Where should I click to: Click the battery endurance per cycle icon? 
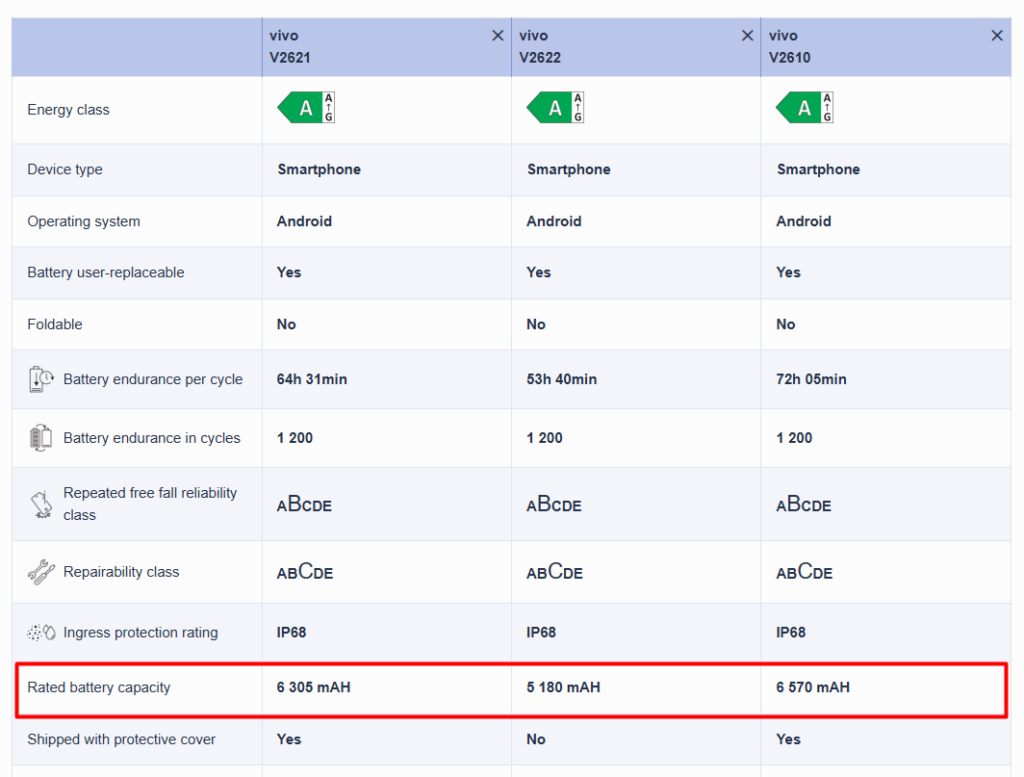[x=41, y=379]
